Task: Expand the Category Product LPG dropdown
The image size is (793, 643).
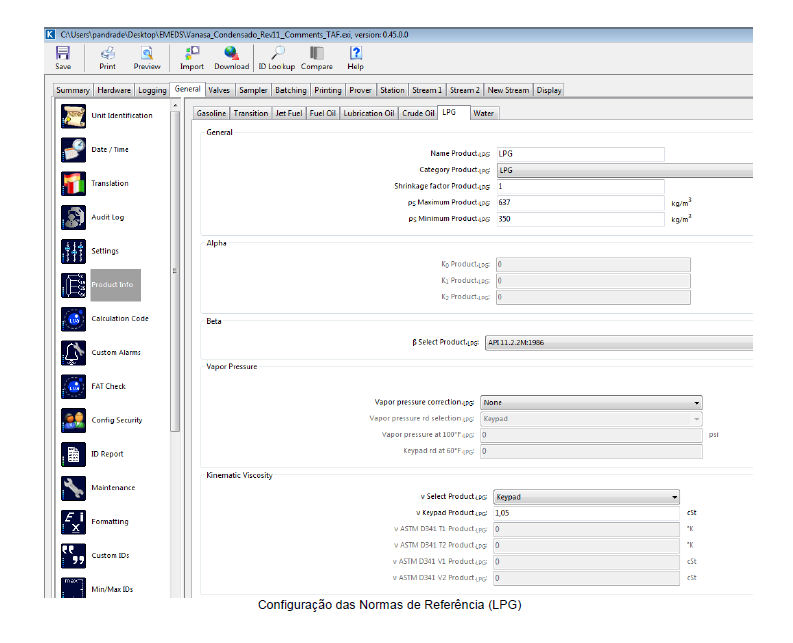Action: (x=625, y=170)
